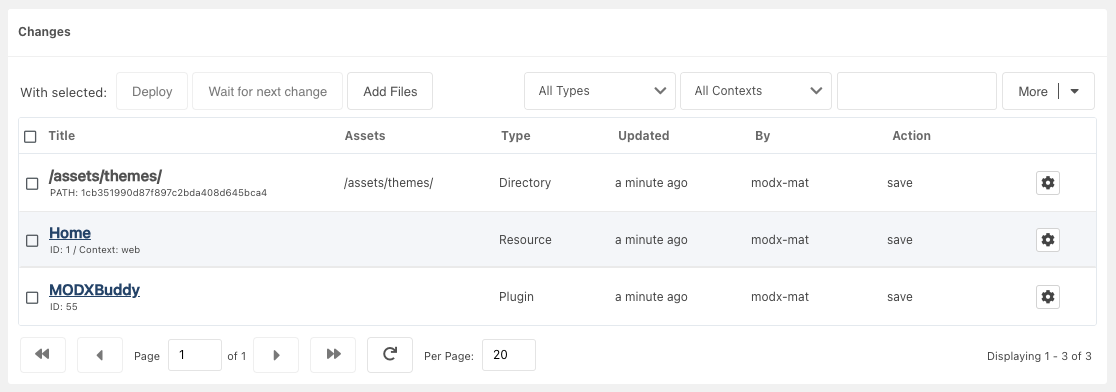The height and width of the screenshot is (392, 1116).
Task: Go to first page
Action: click(43, 355)
